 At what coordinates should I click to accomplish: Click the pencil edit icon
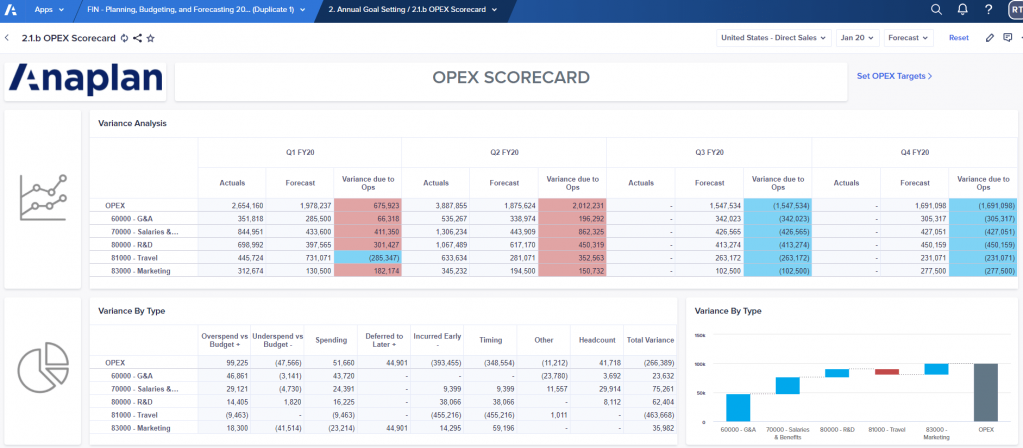point(990,38)
